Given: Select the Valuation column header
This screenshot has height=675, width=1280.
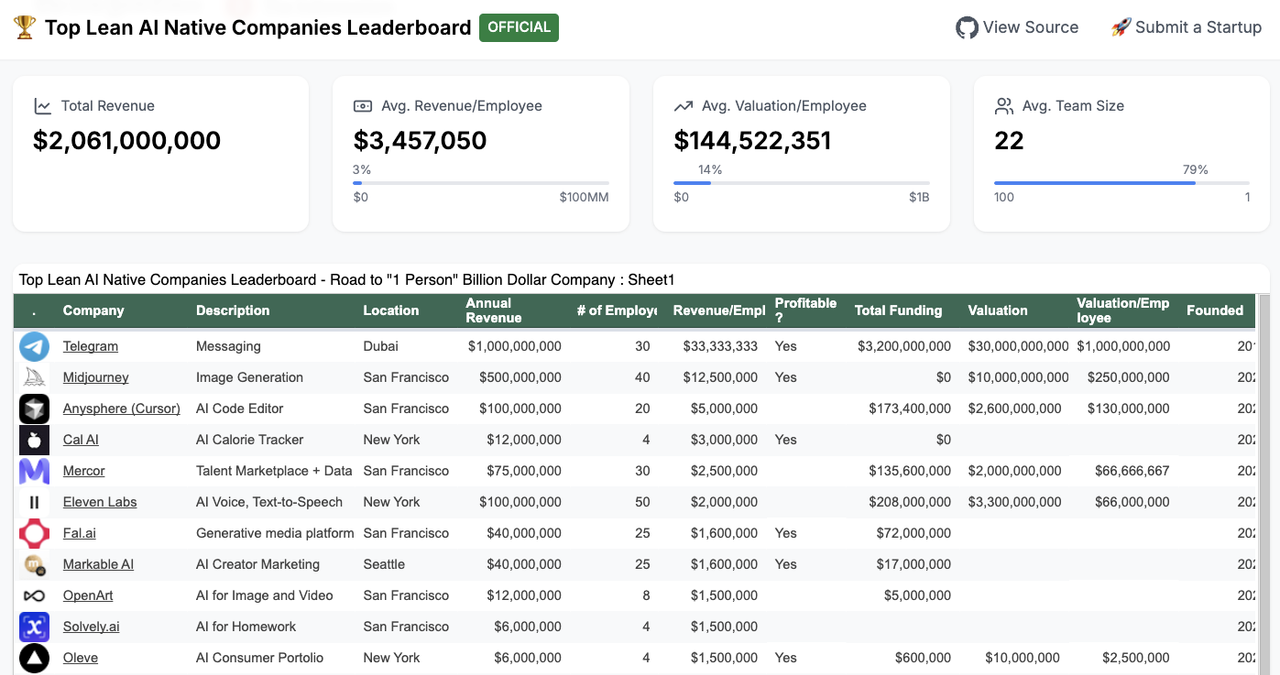Looking at the screenshot, I should tap(998, 310).
